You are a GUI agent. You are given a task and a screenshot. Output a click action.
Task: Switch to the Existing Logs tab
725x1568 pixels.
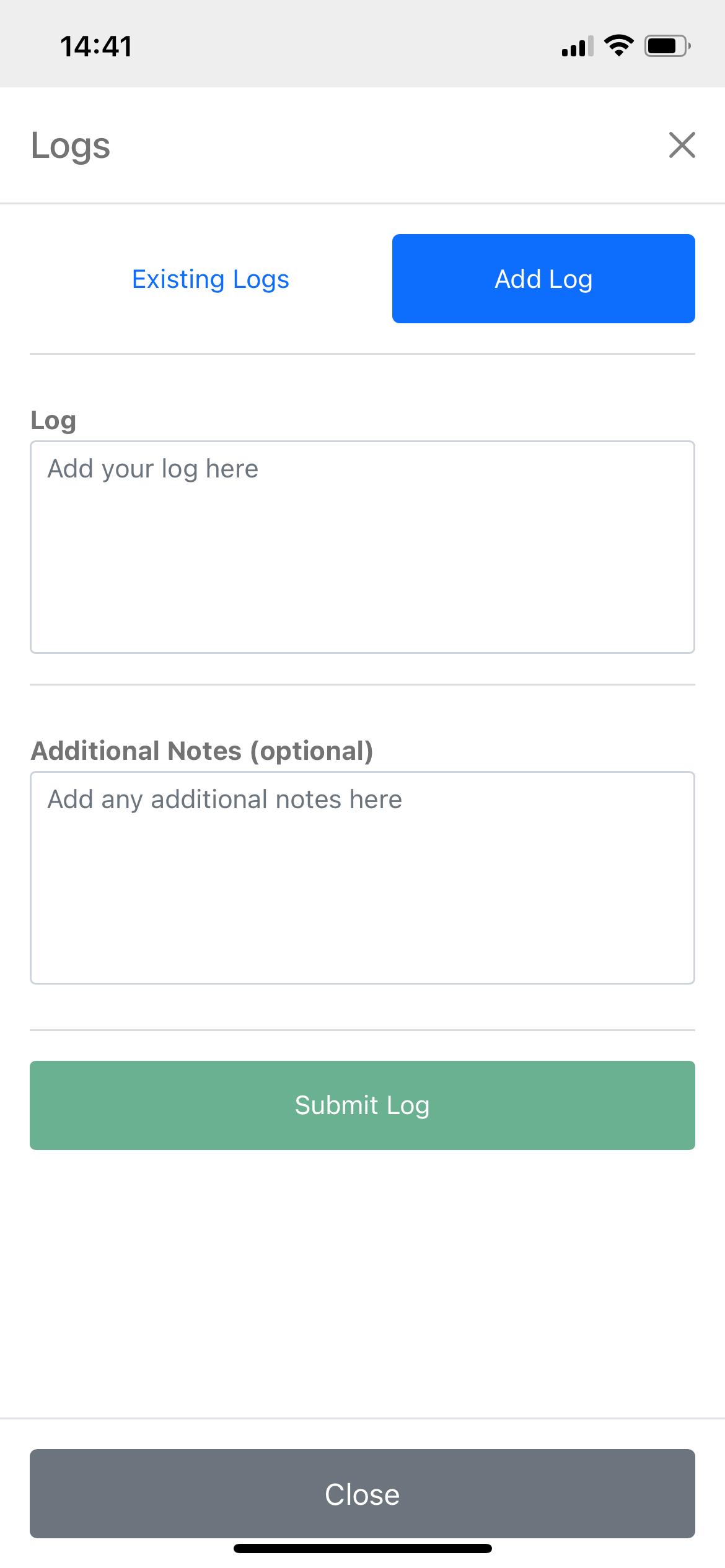point(210,279)
